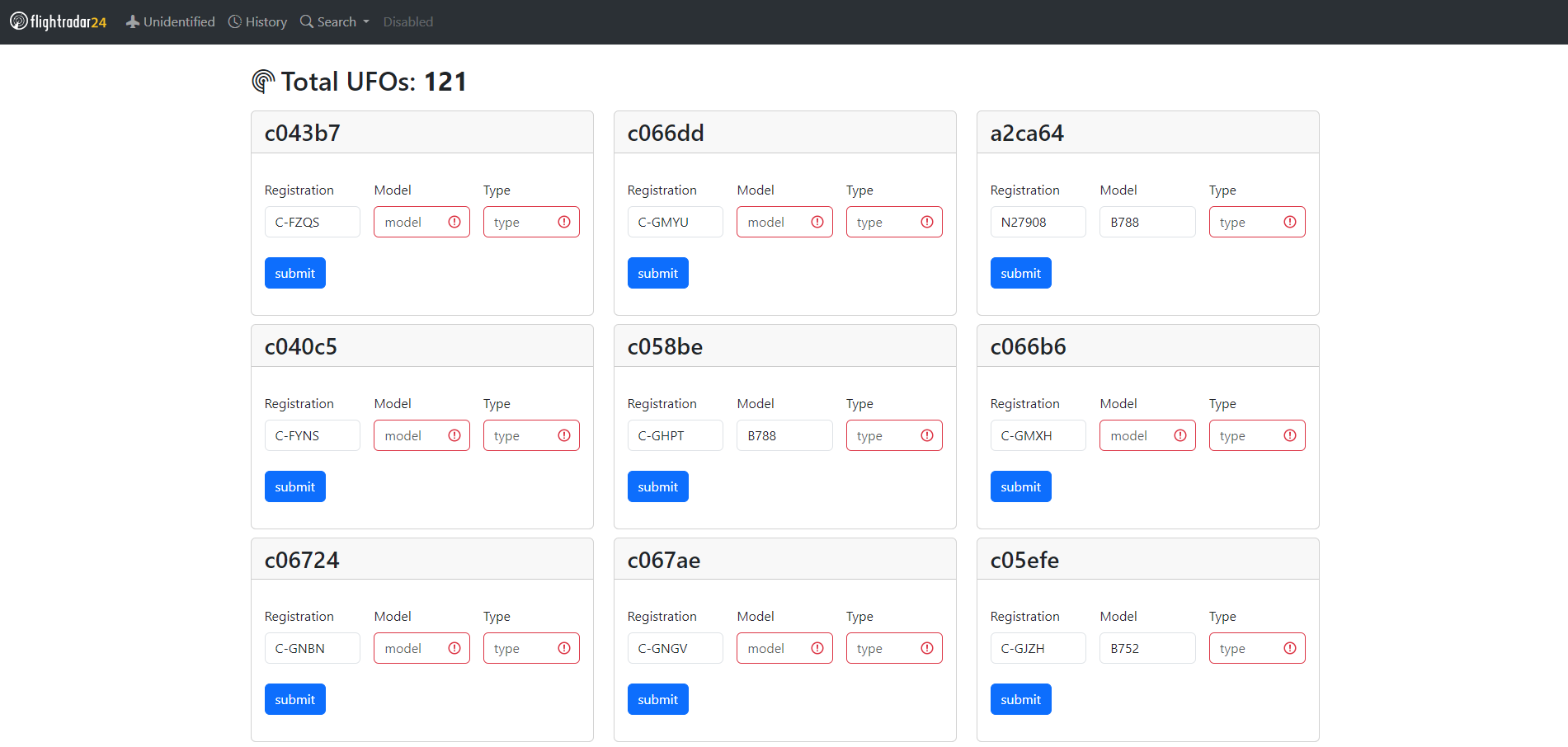This screenshot has height=747, width=1568.
Task: Click Model field in c040c5 card
Action: tap(421, 435)
